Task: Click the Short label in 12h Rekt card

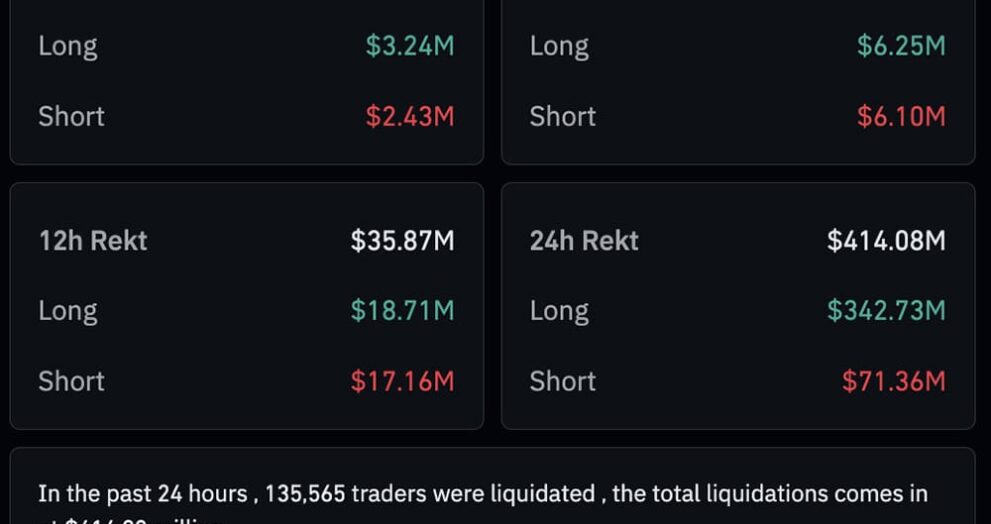Action: pos(71,381)
